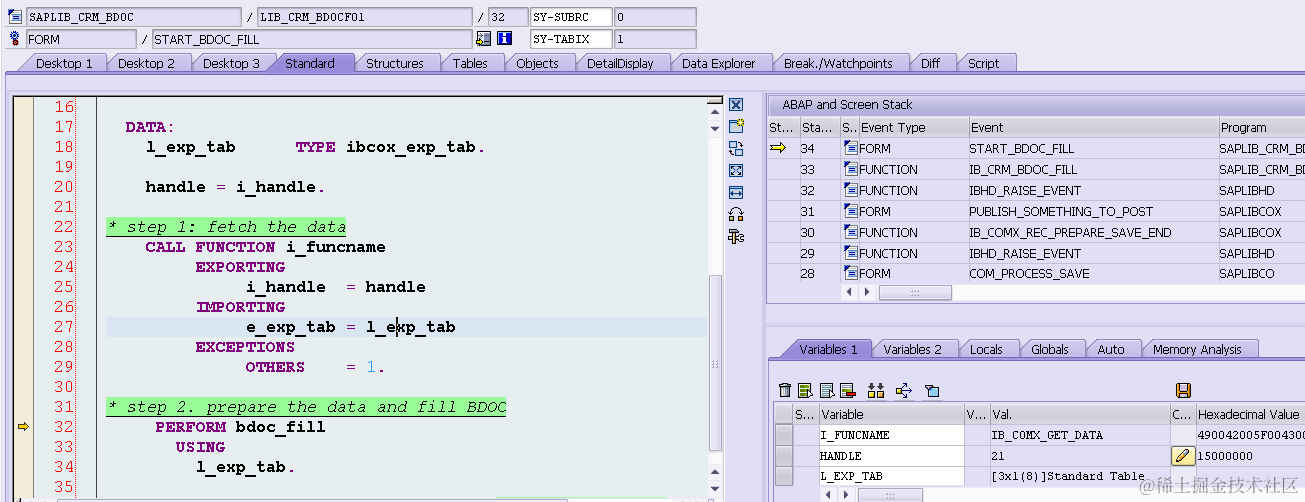This screenshot has height=502, width=1305.
Task: Open the Data Explorer tab
Action: tap(718, 63)
